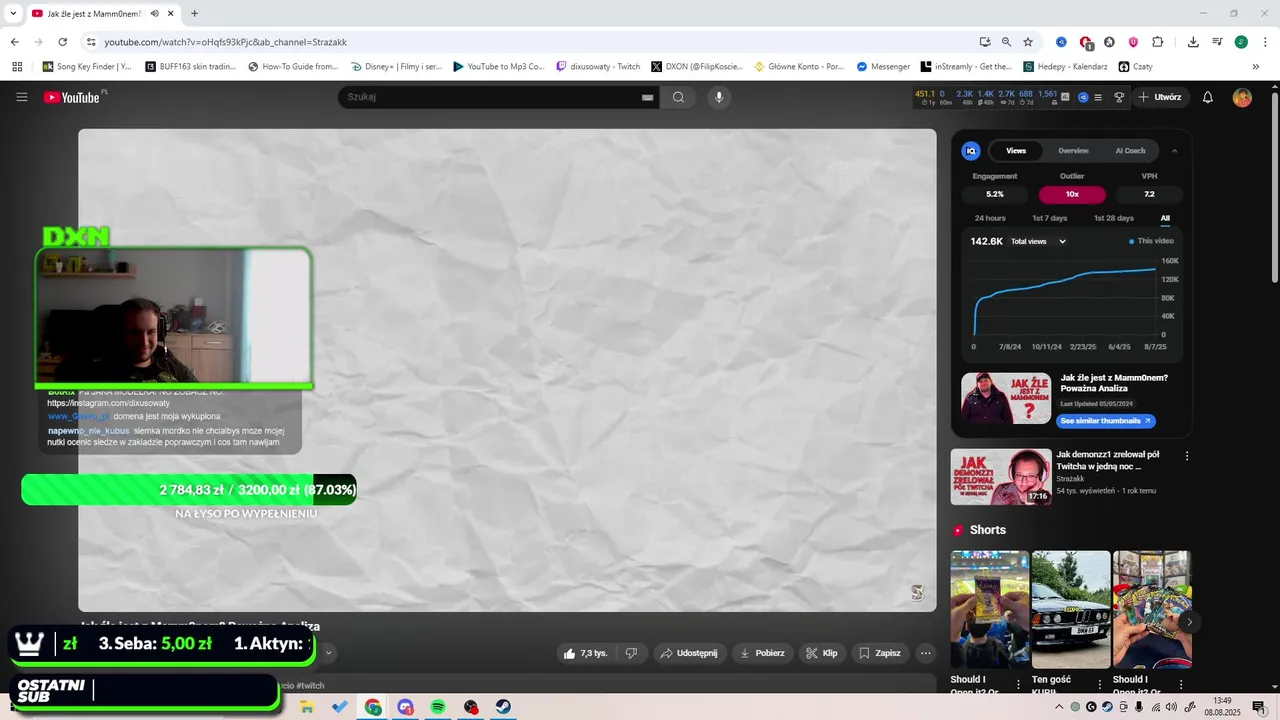Open 'Jak demonzz1 zrelował' video thumbnail
The image size is (1280, 720).
click(1001, 477)
